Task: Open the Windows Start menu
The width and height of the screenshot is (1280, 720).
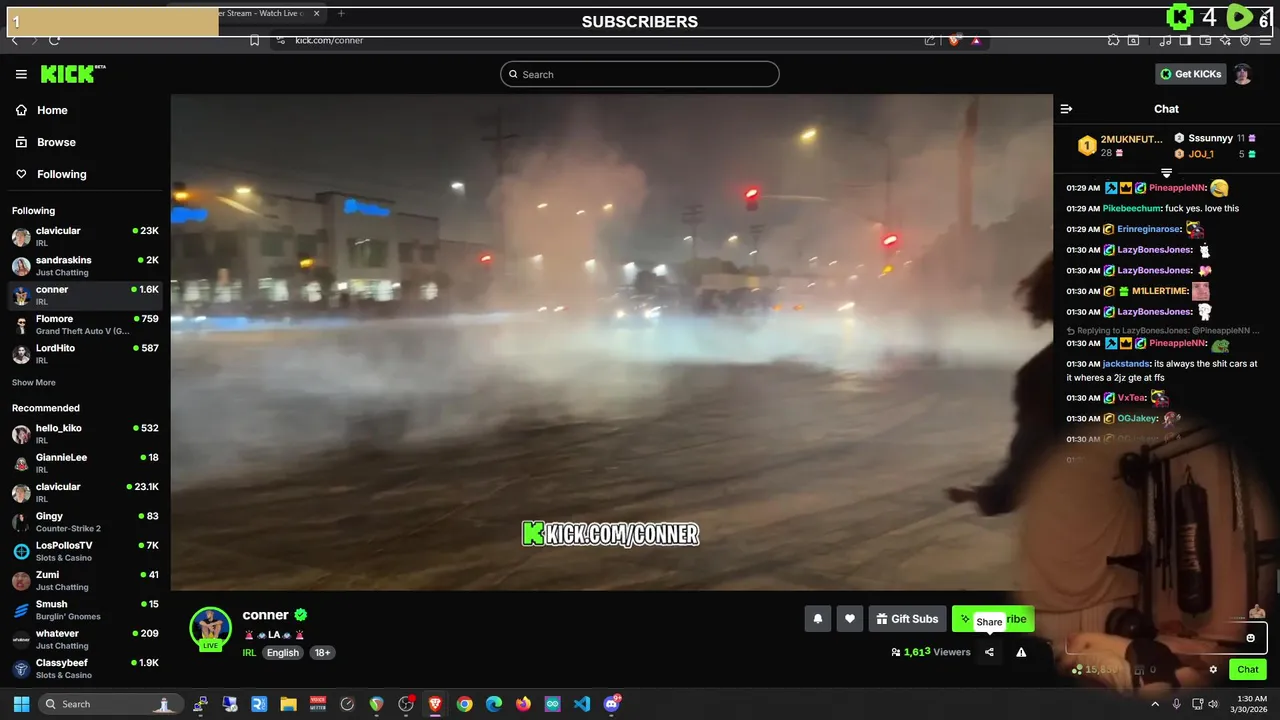Action: (x=21, y=704)
